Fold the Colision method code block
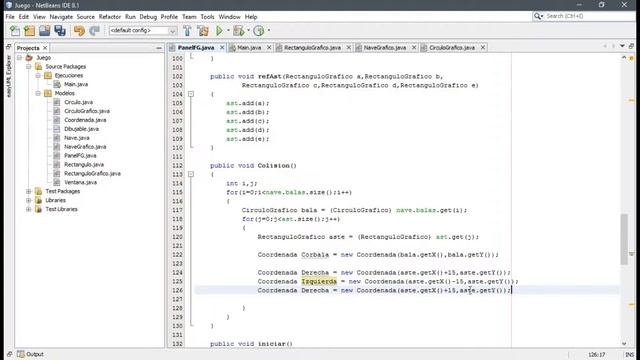The image size is (640, 360). tap(191, 174)
